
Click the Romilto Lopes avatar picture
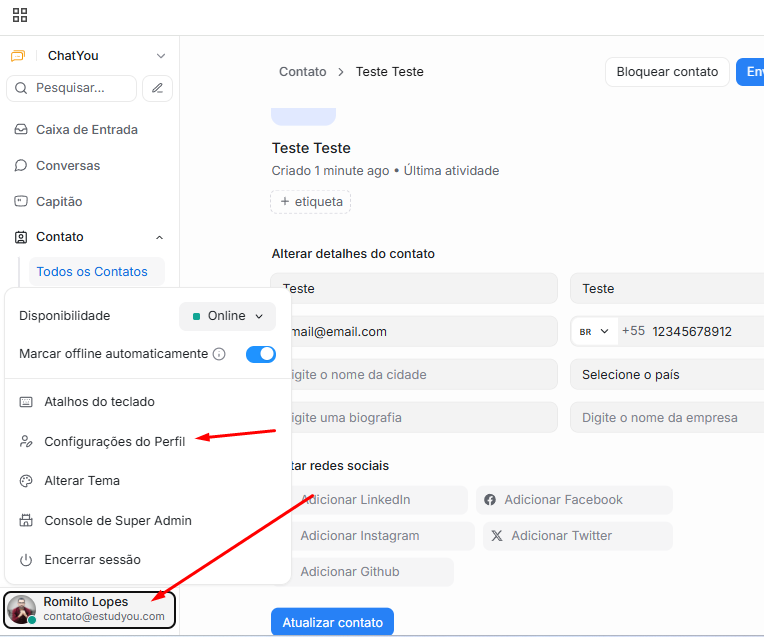click(21, 609)
